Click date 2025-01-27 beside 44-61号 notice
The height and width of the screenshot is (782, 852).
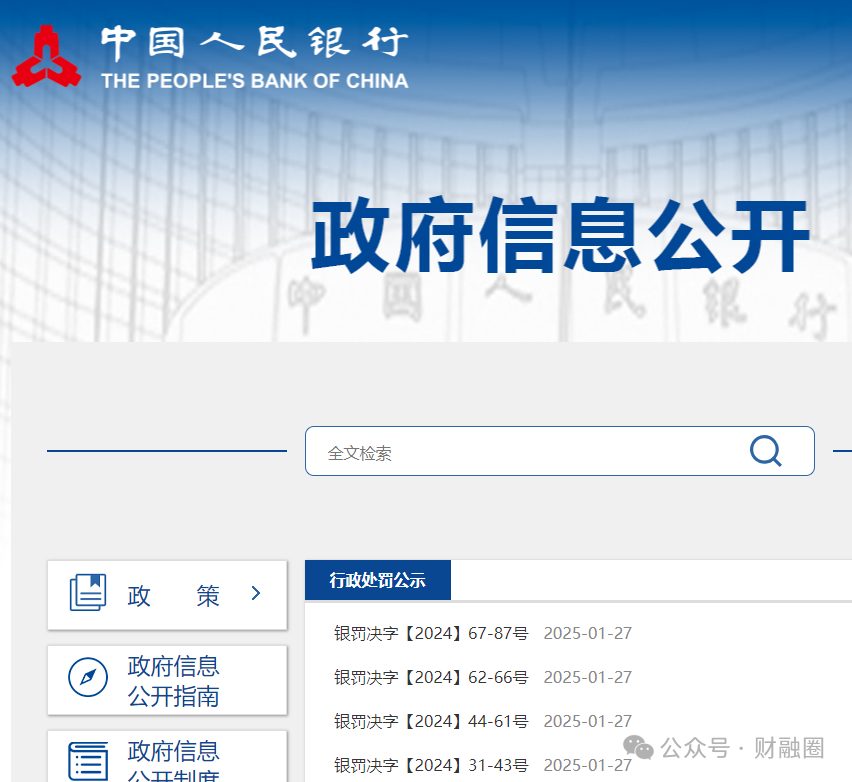(588, 721)
